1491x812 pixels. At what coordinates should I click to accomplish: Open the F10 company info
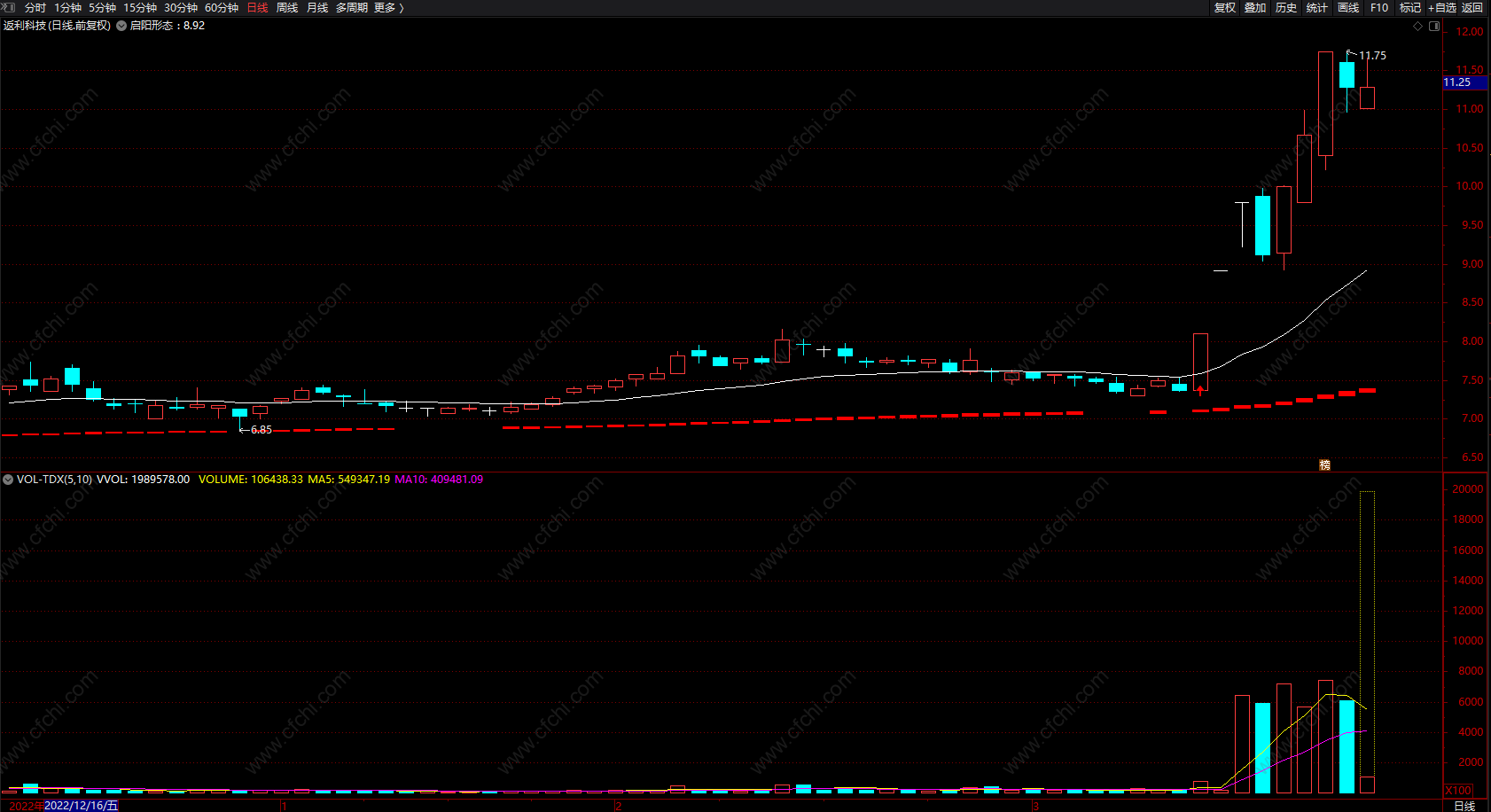tap(1379, 7)
